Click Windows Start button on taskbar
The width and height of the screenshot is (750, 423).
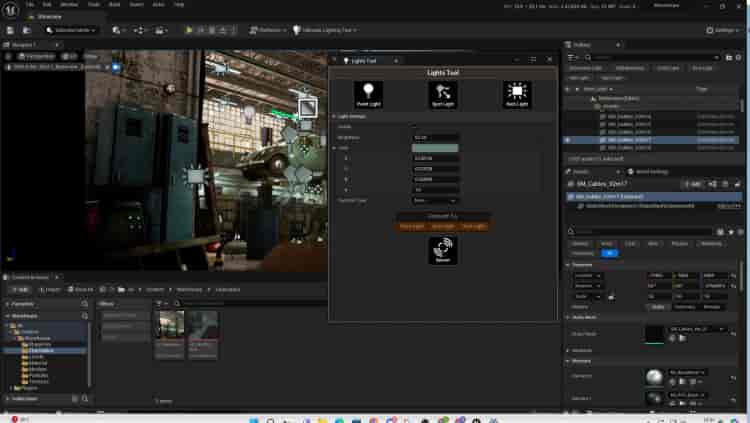pyautogui.click(x=254, y=420)
